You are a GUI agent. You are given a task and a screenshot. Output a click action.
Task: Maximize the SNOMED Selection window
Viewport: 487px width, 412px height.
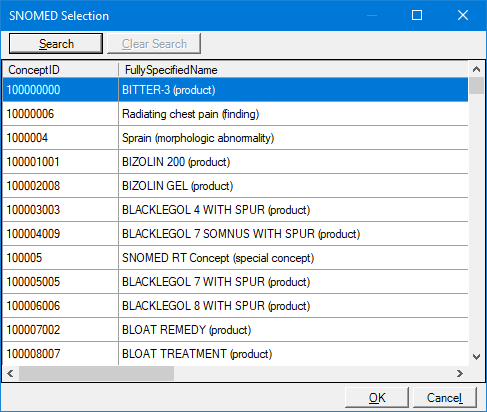click(x=417, y=15)
